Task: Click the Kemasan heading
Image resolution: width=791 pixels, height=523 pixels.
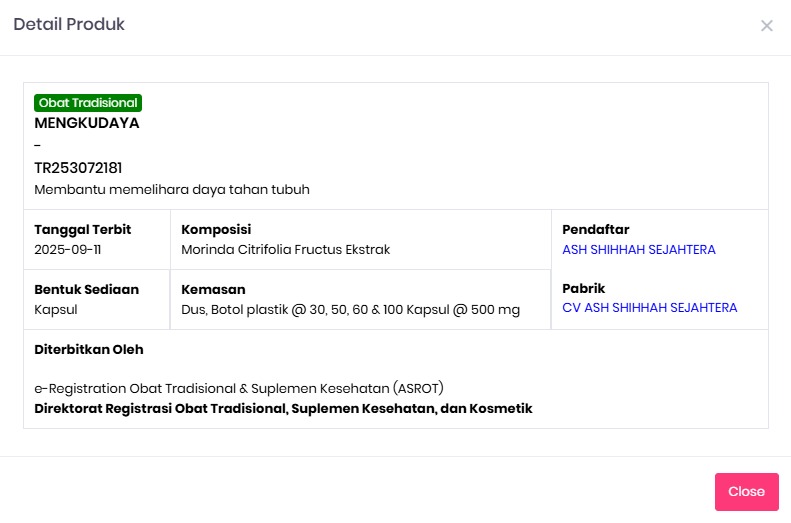Action: 213,290
